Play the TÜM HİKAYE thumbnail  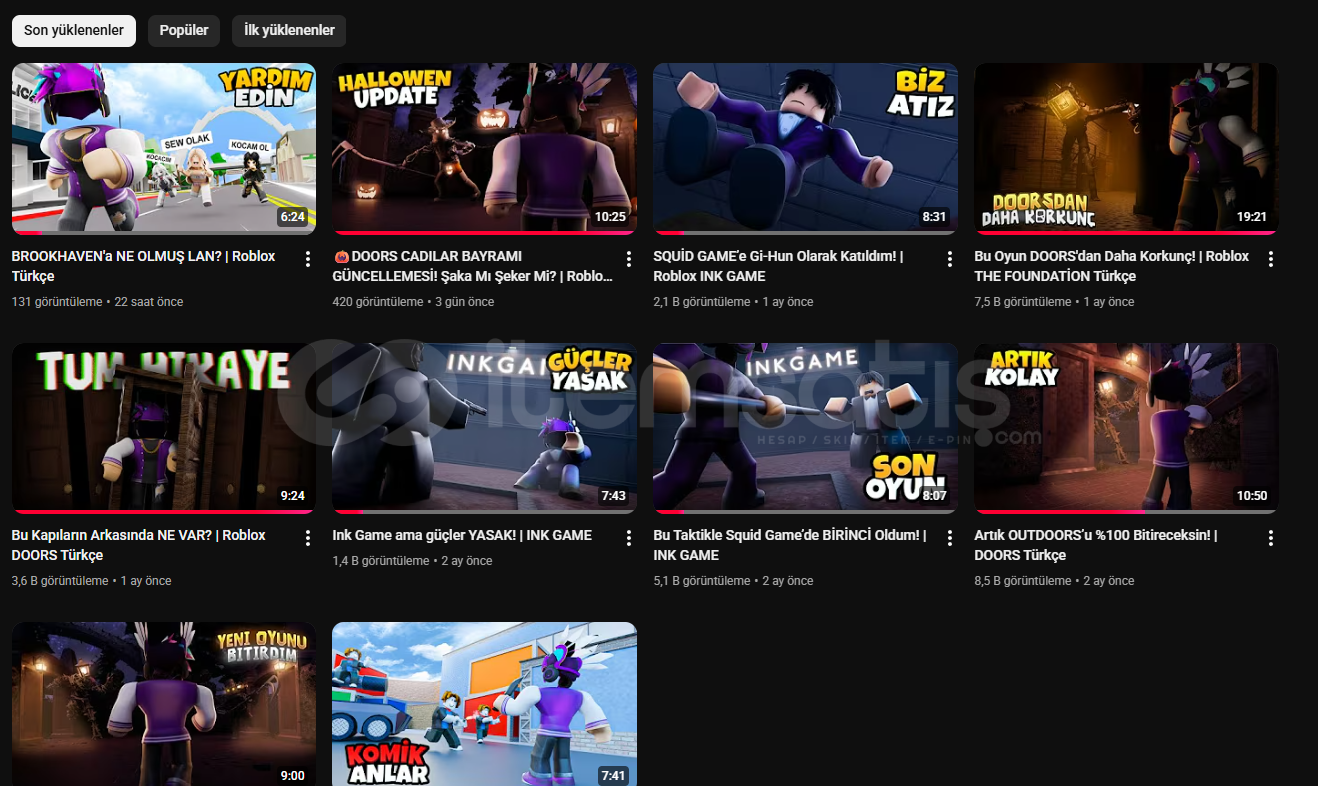pyautogui.click(x=164, y=428)
